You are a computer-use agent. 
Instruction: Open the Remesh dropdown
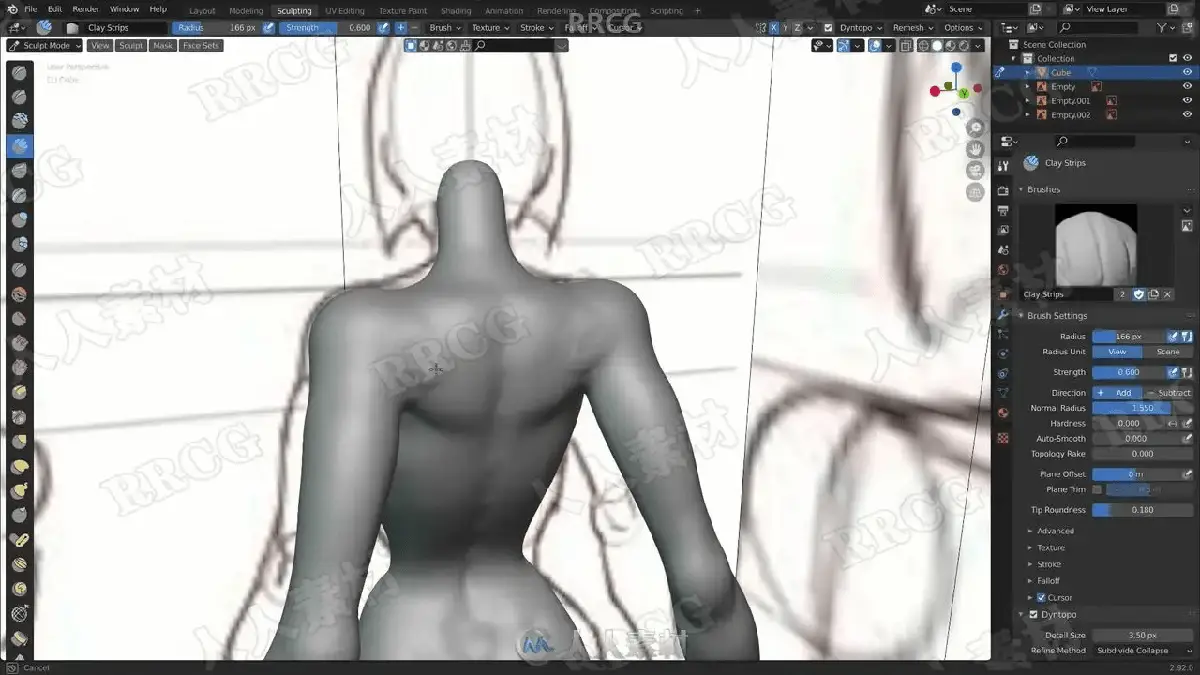pyautogui.click(x=913, y=28)
